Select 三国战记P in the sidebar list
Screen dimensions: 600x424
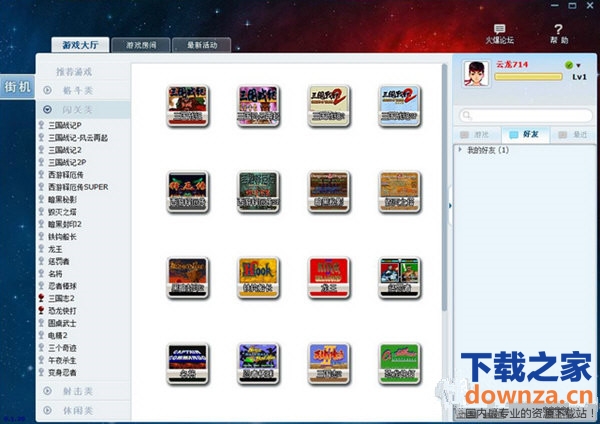(65, 125)
